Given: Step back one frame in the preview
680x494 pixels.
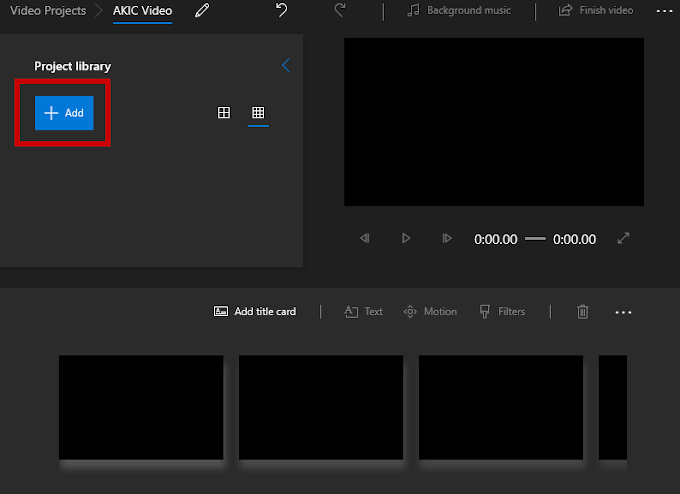Looking at the screenshot, I should pyautogui.click(x=364, y=238).
